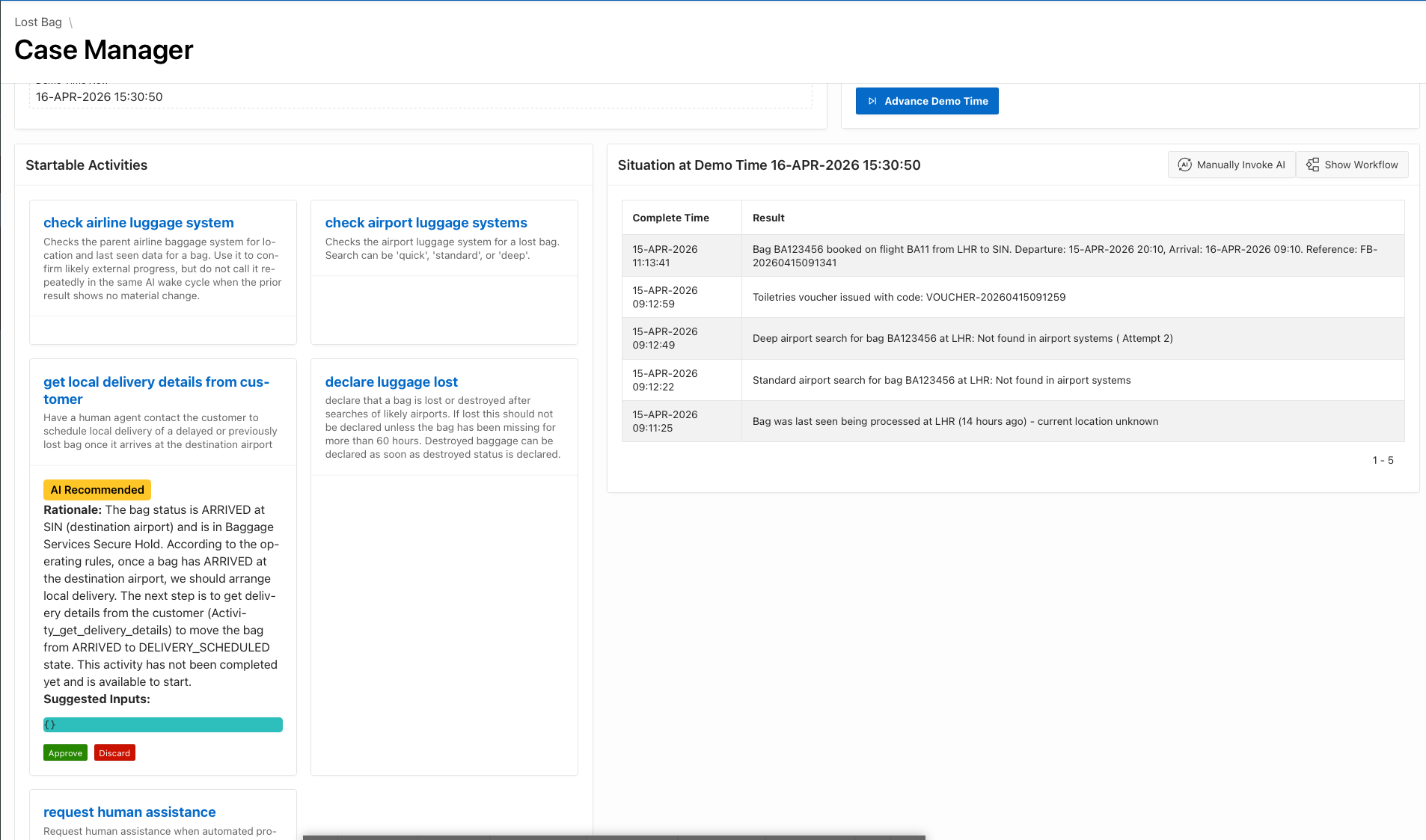This screenshot has width=1426, height=840.
Task: Click the Lost Bag breadcrumb
Action: click(38, 22)
